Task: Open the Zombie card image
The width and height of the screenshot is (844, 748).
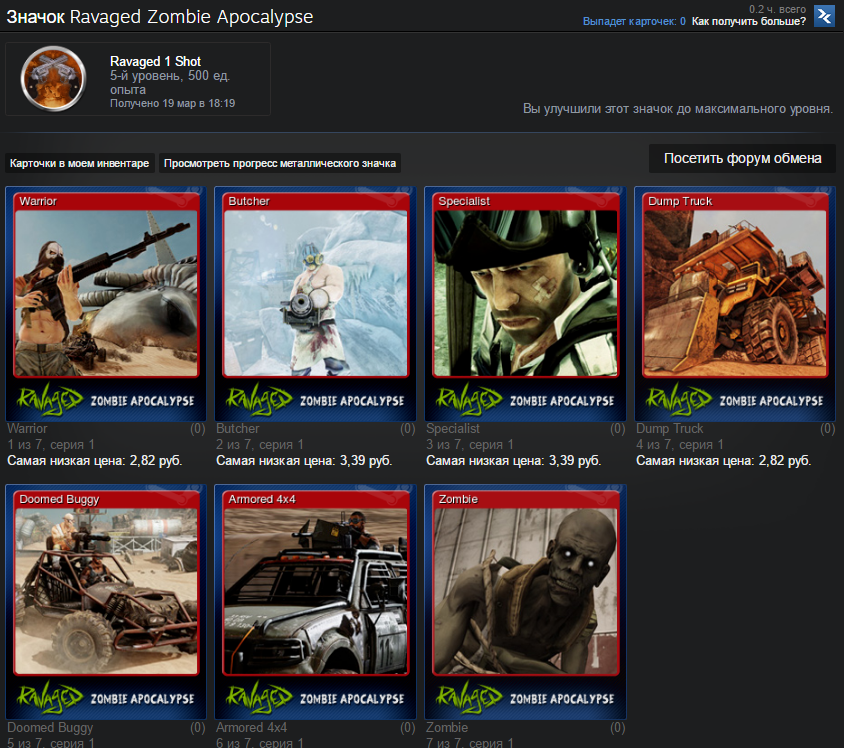Action: coord(525,602)
